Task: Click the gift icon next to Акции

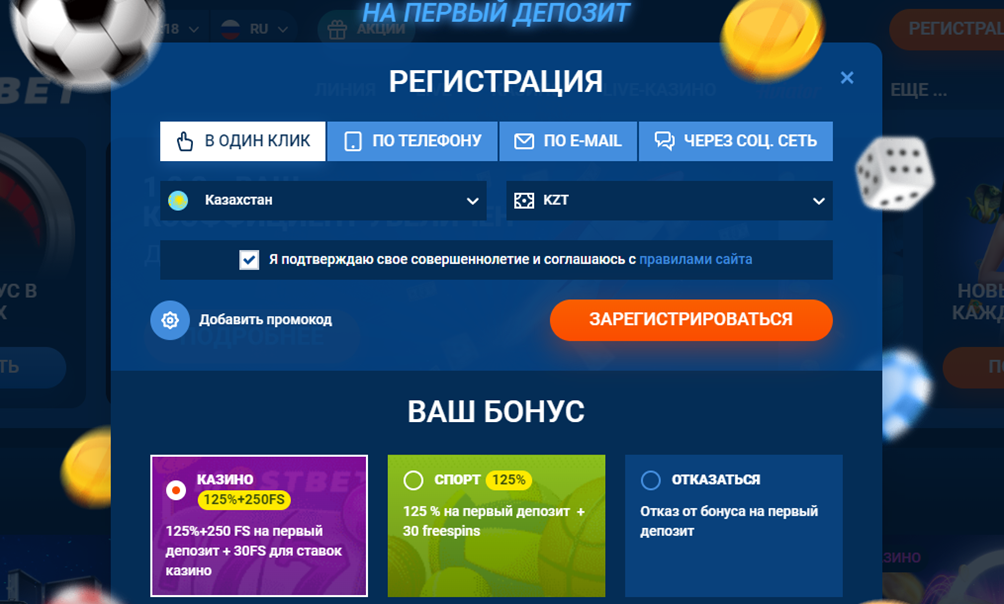Action: pos(337,29)
